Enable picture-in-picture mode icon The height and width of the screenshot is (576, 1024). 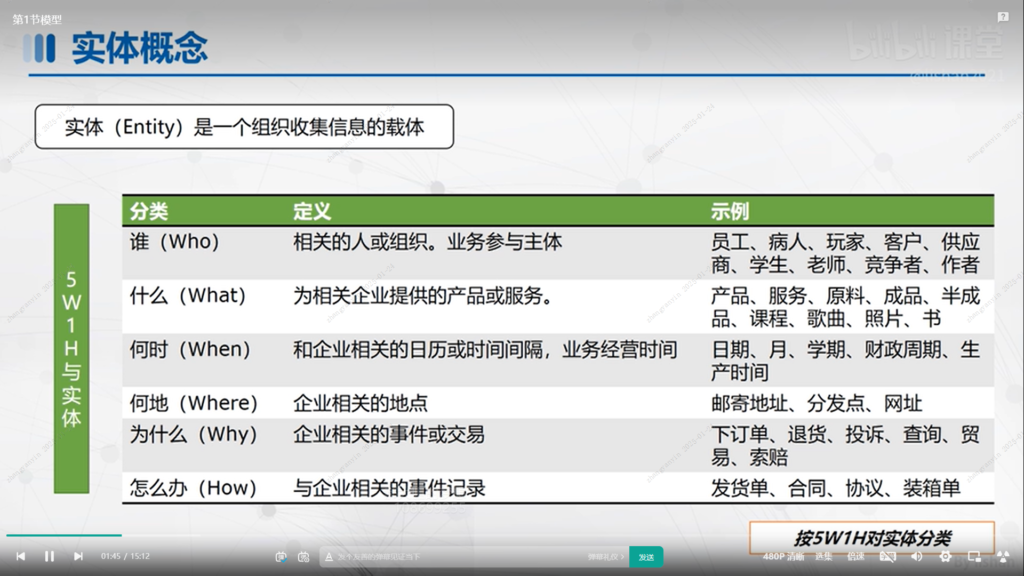[974, 556]
